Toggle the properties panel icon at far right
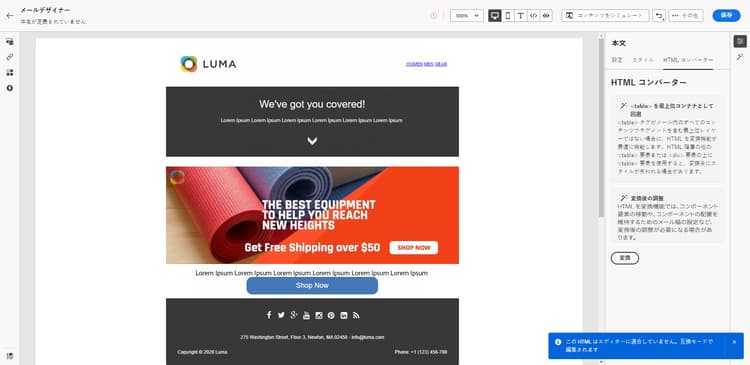 (x=740, y=42)
